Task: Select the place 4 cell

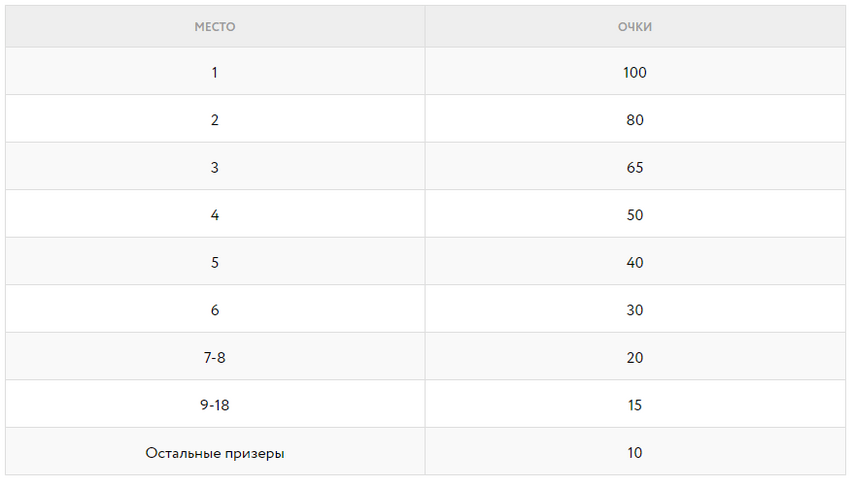Action: (x=215, y=214)
